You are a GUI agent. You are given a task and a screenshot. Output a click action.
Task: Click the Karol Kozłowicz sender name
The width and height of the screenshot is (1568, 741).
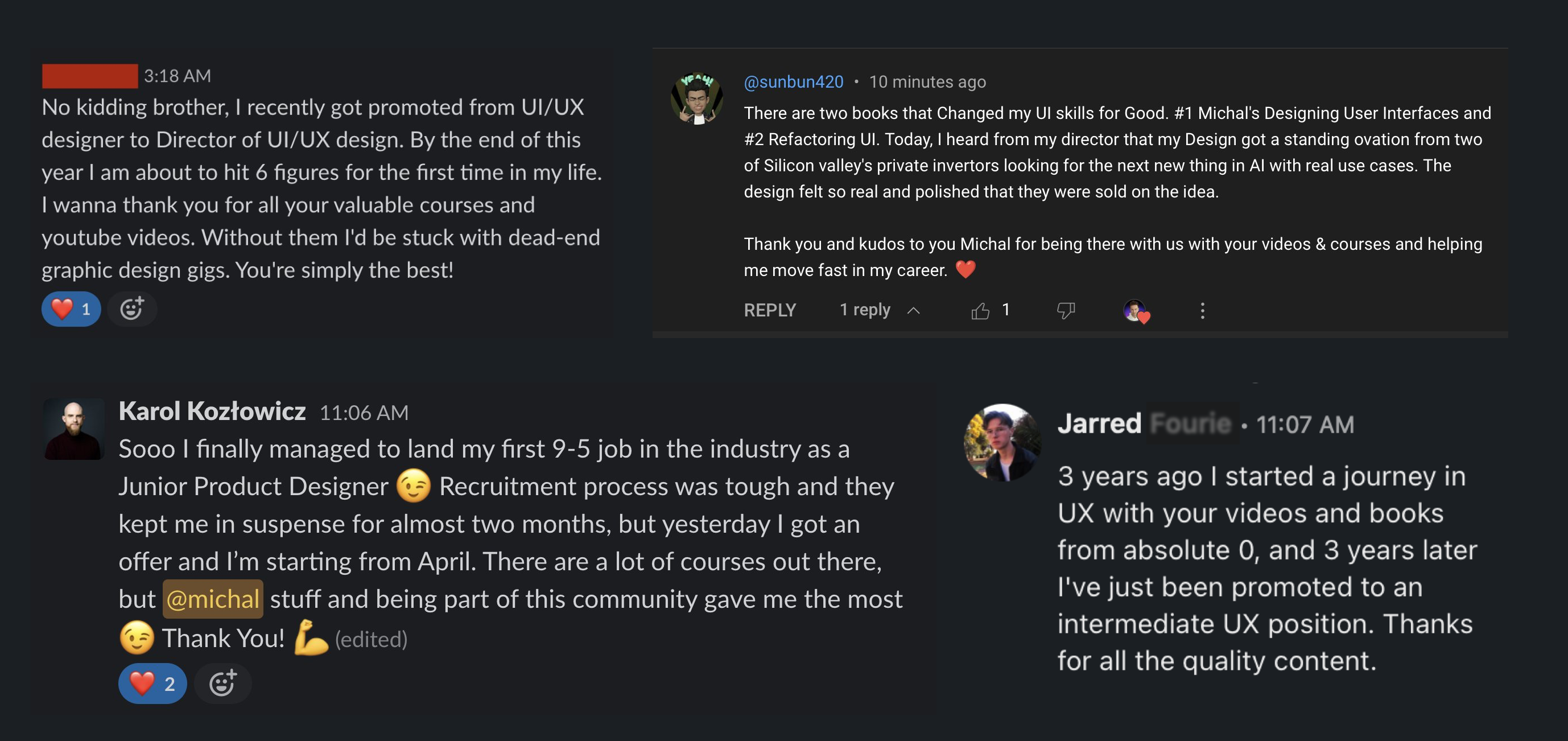pos(212,411)
